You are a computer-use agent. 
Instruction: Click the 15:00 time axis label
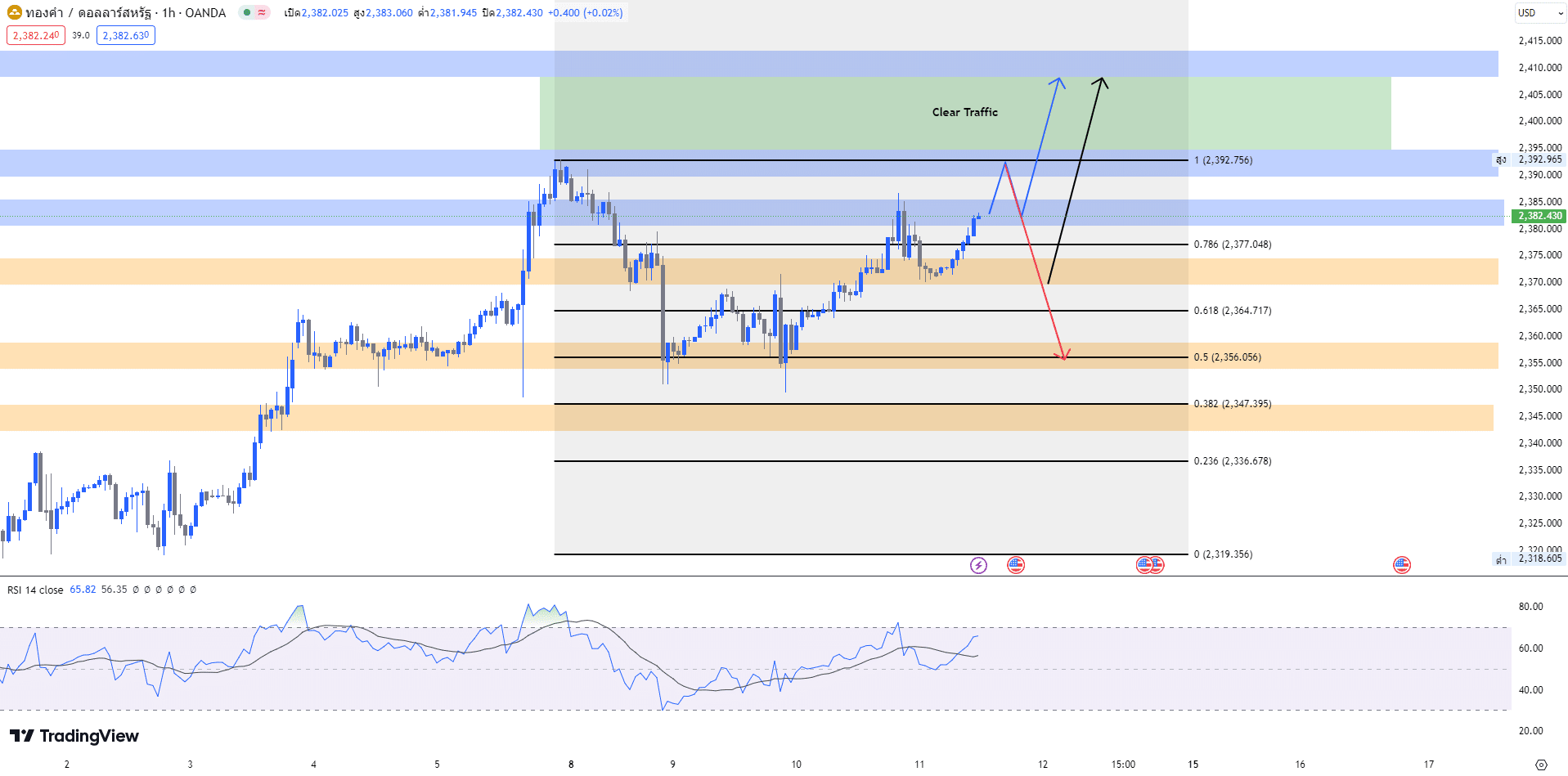pyautogui.click(x=1123, y=765)
